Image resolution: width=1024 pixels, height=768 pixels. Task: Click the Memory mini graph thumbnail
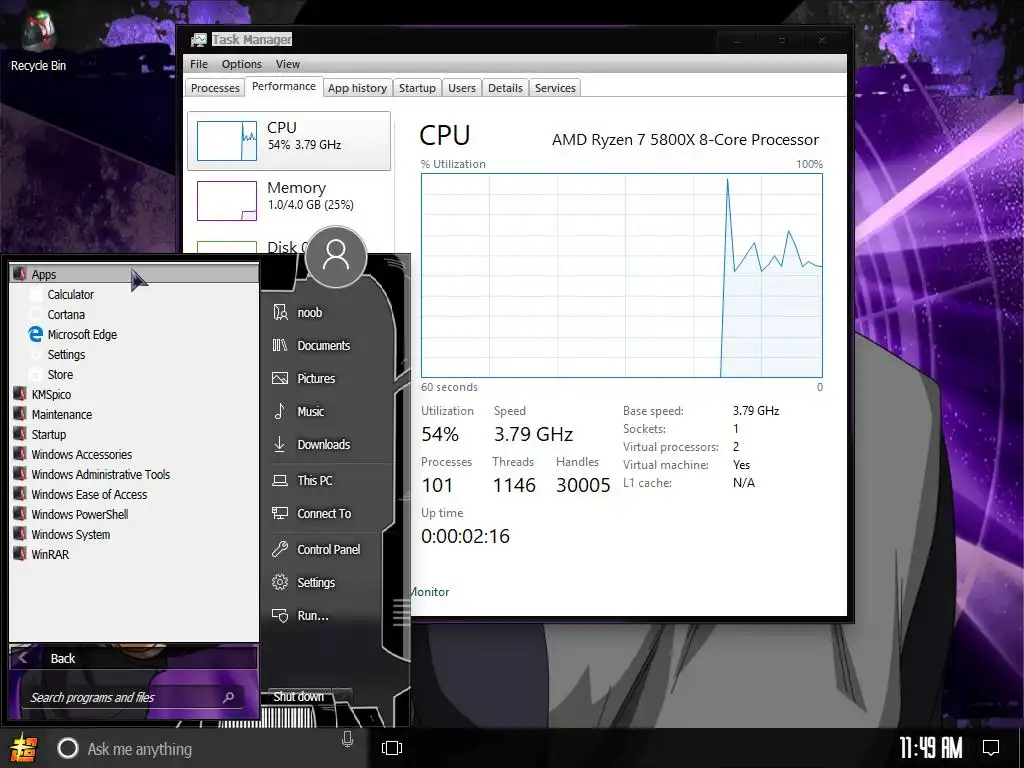click(227, 200)
